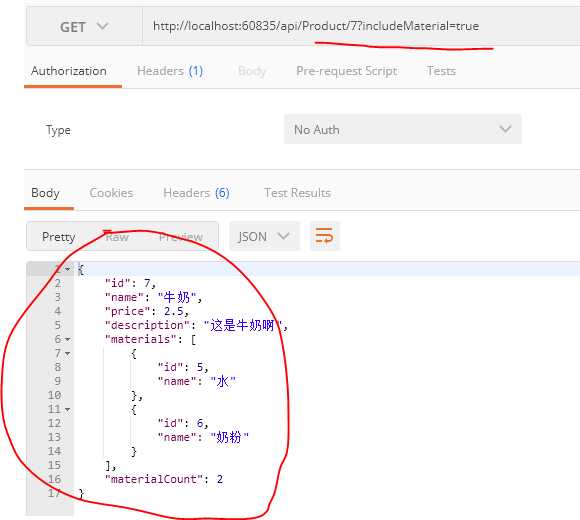The image size is (580, 520).
Task: Collapse the JSON root object at line 1
Action: 67,269
